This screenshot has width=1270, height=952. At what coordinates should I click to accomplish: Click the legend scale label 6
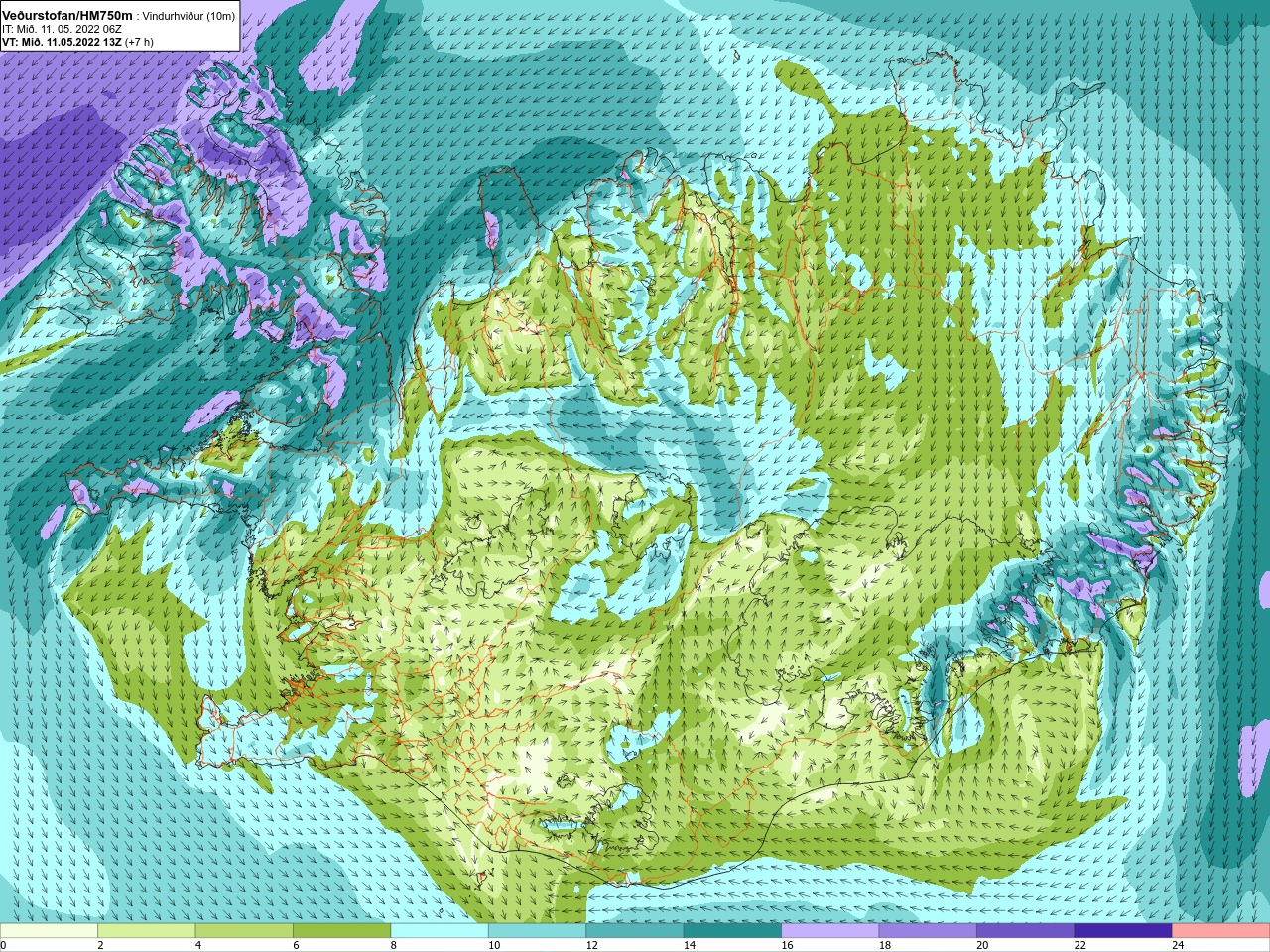click(297, 945)
